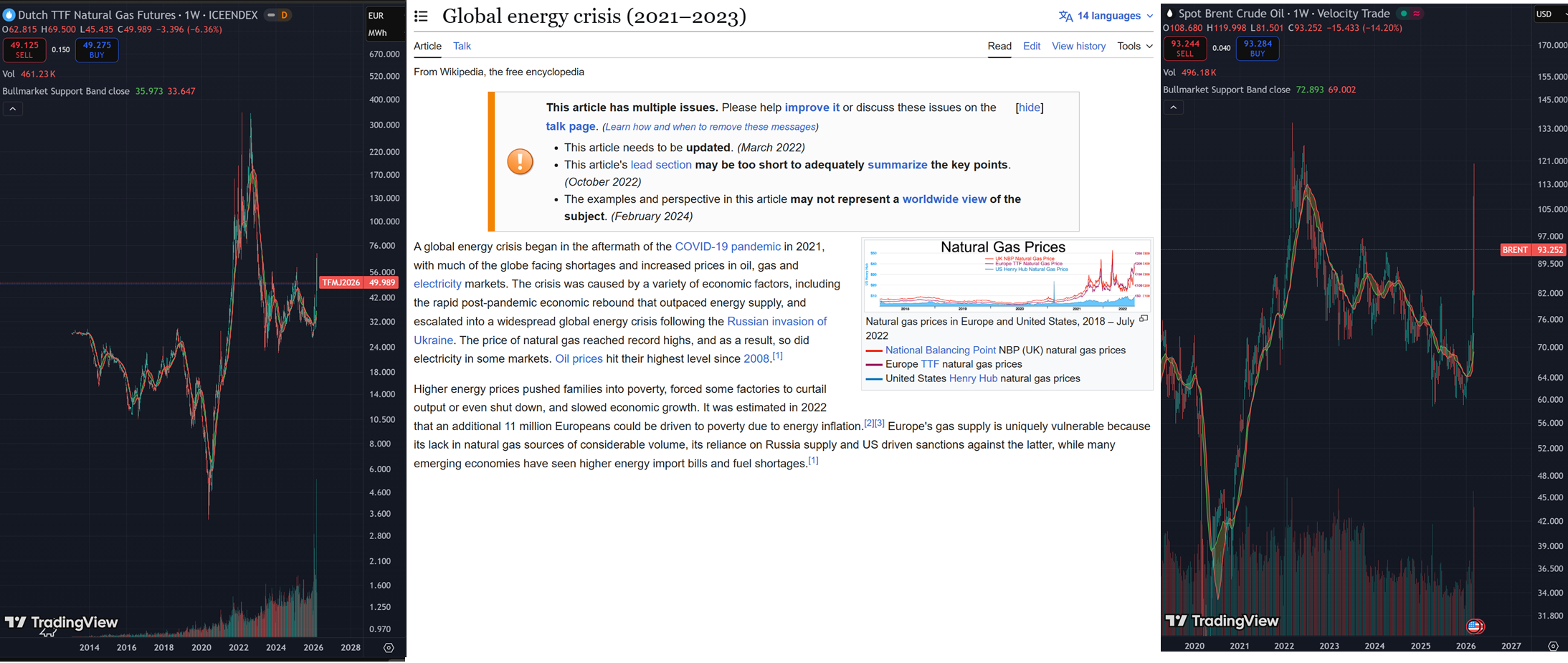Click the orange D delayed-data badge on TTF chart

[285, 15]
